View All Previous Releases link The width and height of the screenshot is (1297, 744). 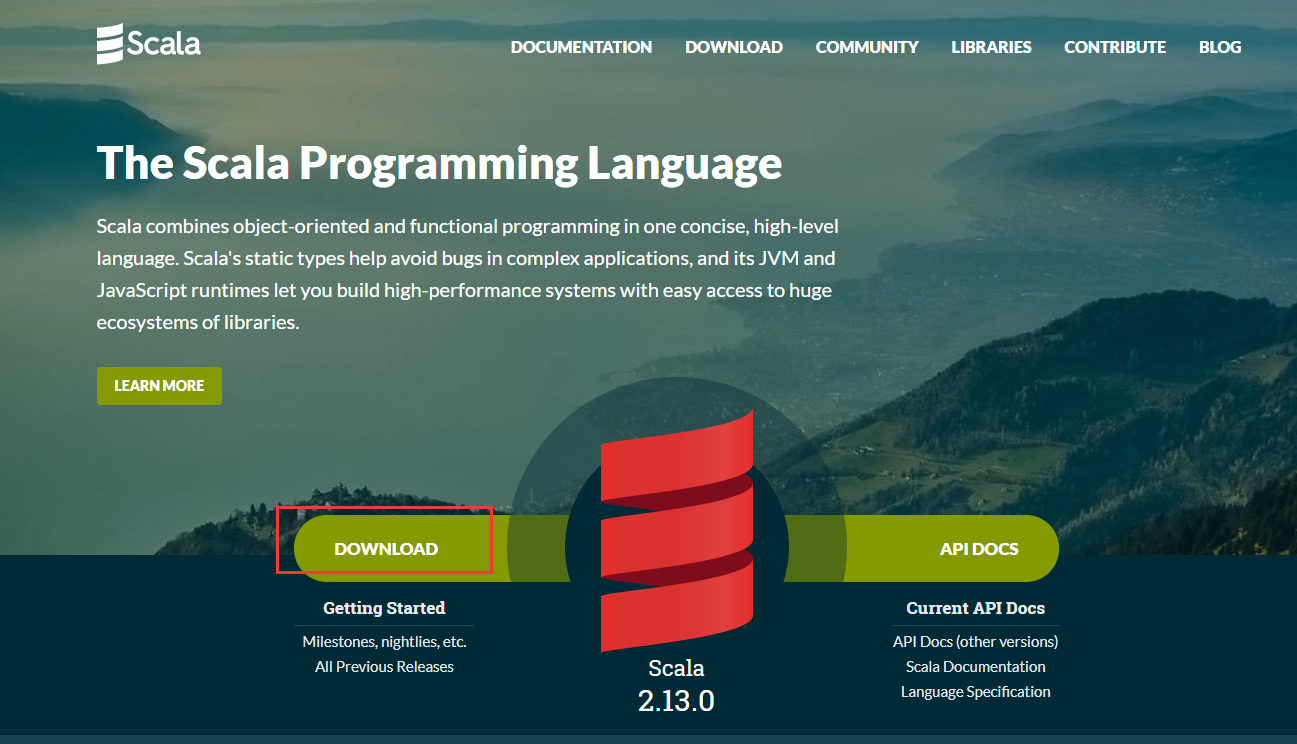pyautogui.click(x=384, y=667)
